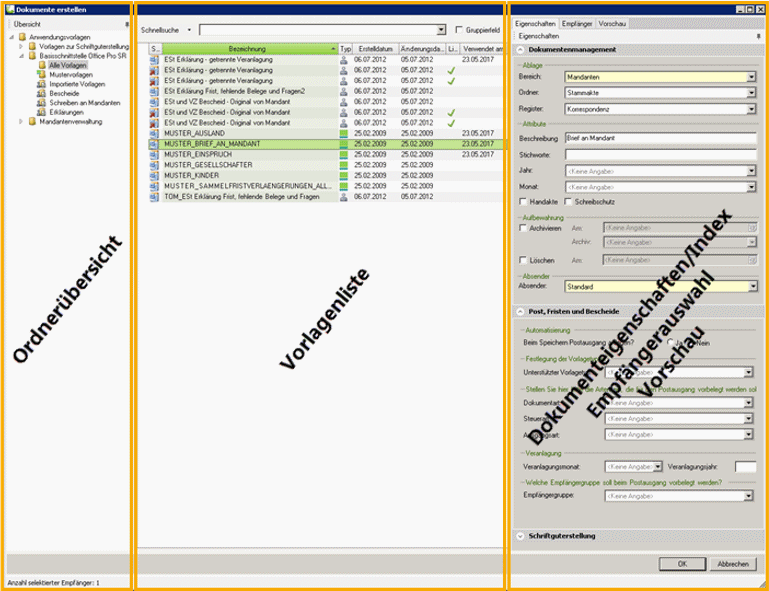Click document icon of MUSTER_KINDER row
The height and width of the screenshot is (591, 769).
pyautogui.click(x=155, y=175)
